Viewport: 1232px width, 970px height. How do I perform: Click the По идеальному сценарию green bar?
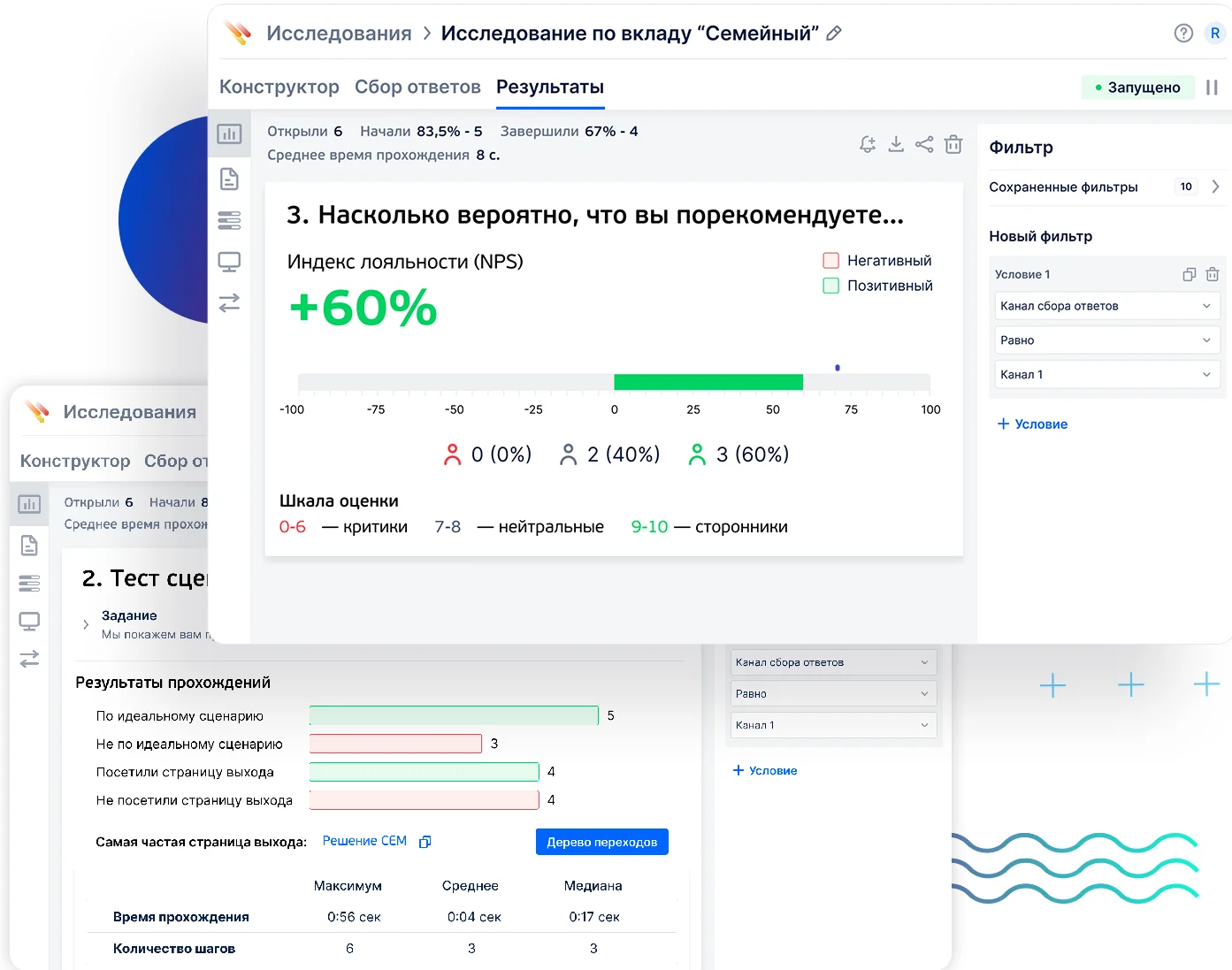tap(454, 715)
